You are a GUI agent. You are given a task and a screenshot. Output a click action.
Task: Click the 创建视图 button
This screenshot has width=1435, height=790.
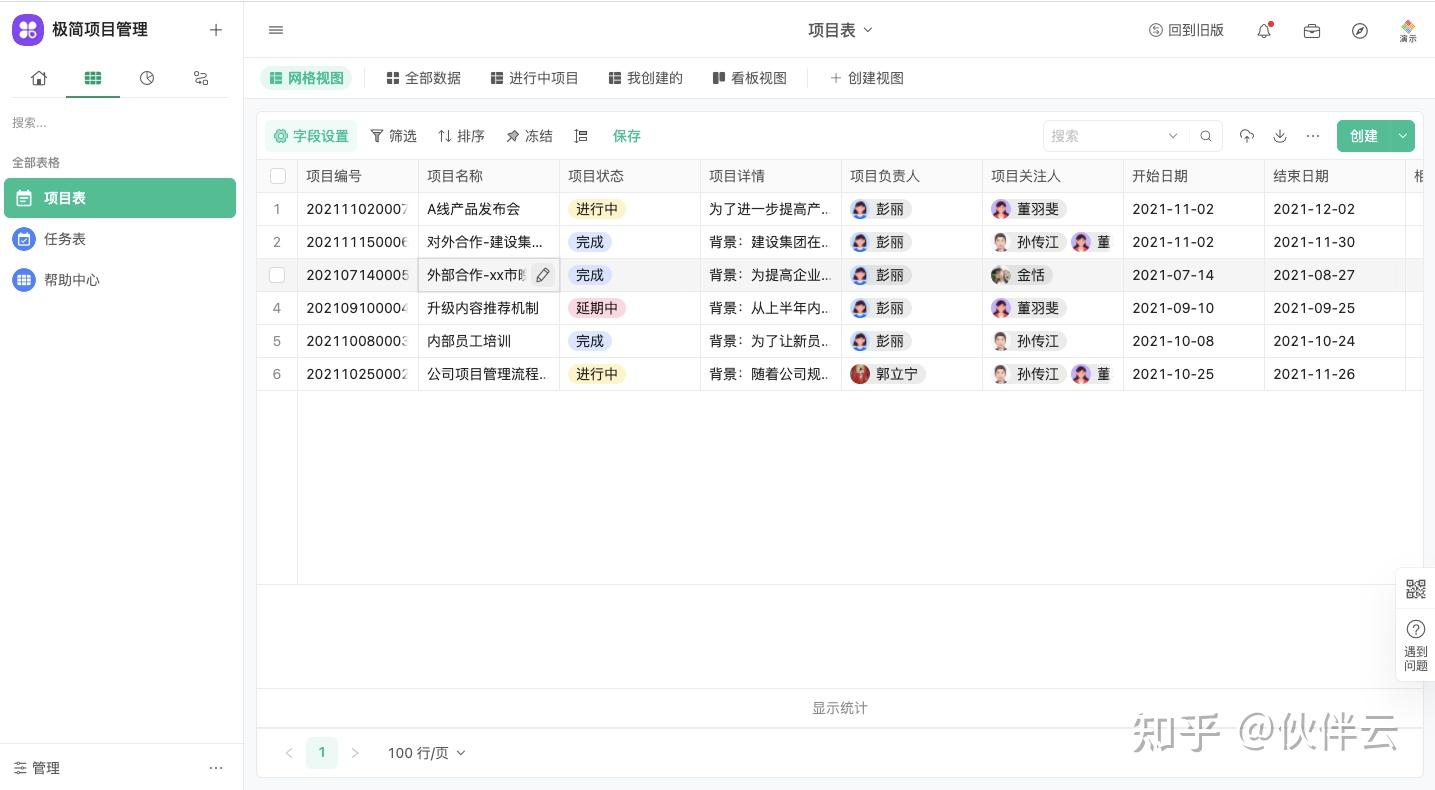point(866,78)
